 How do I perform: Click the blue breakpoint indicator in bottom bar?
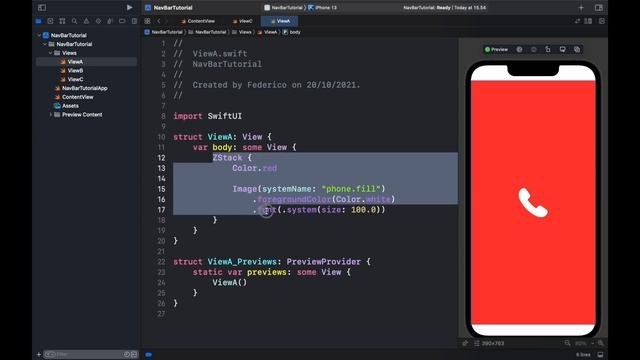click(149, 354)
